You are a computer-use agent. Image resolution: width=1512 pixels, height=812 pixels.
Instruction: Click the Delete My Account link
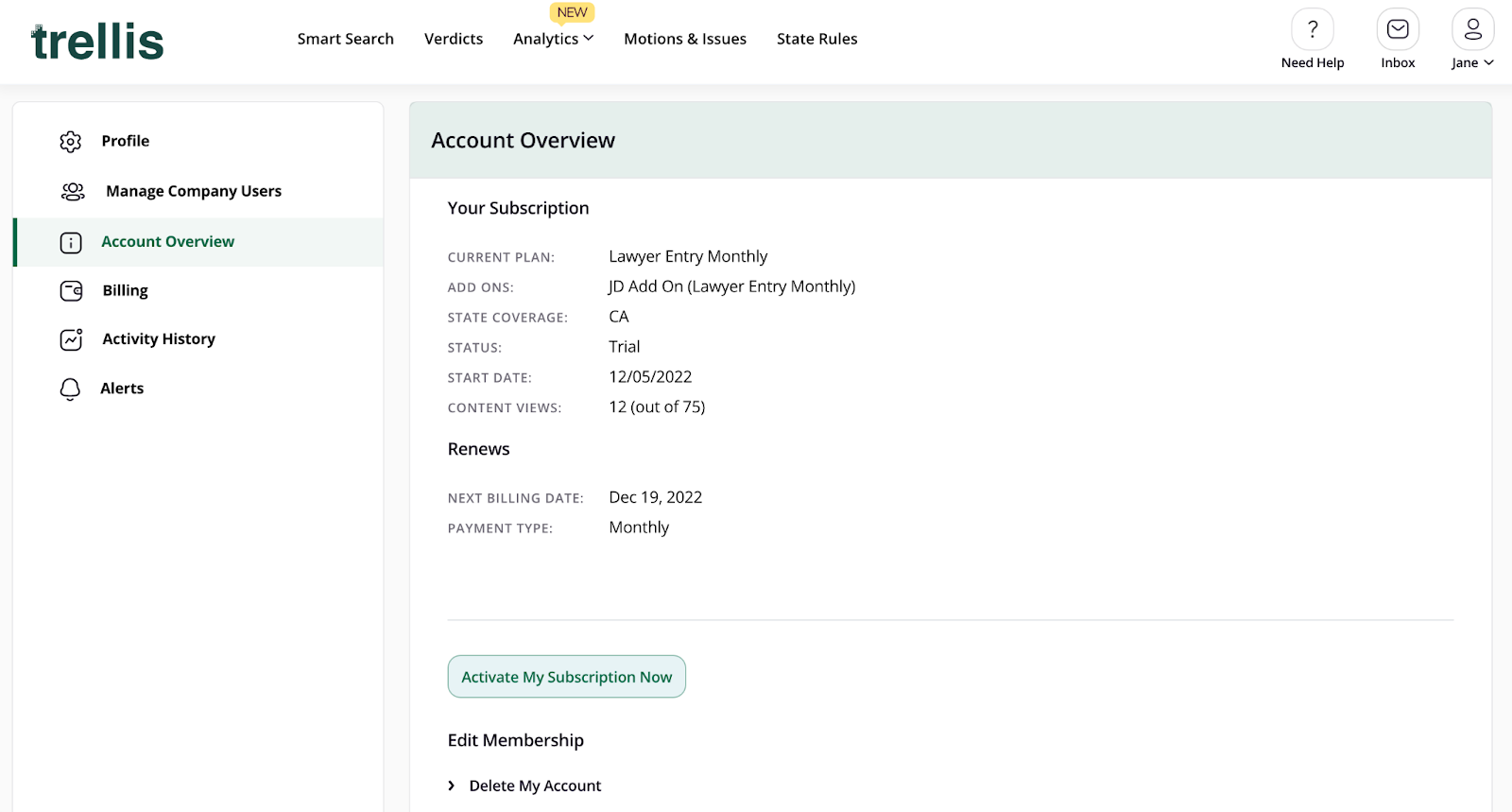535,786
